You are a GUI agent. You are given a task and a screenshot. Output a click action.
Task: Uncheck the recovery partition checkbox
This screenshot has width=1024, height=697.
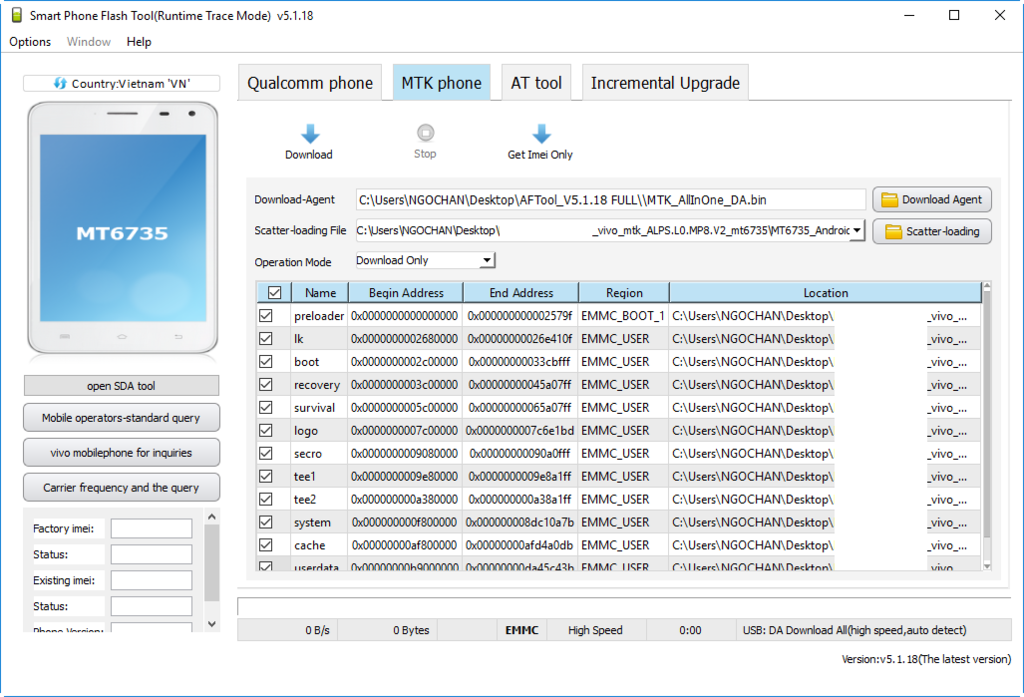click(266, 384)
